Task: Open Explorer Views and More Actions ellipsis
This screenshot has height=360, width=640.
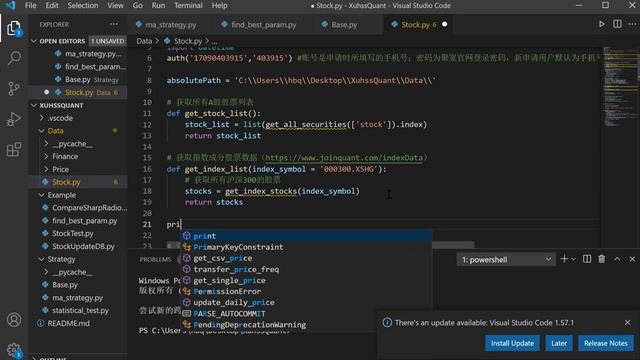Action: click(x=114, y=24)
